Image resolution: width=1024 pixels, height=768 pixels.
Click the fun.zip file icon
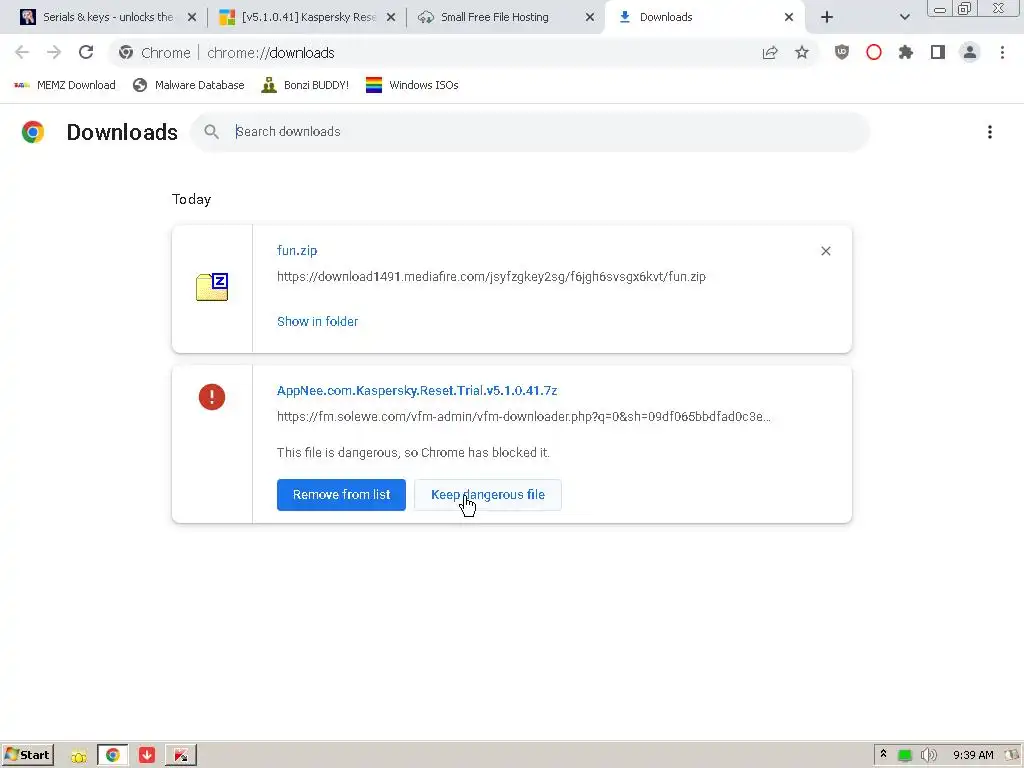[x=212, y=287]
